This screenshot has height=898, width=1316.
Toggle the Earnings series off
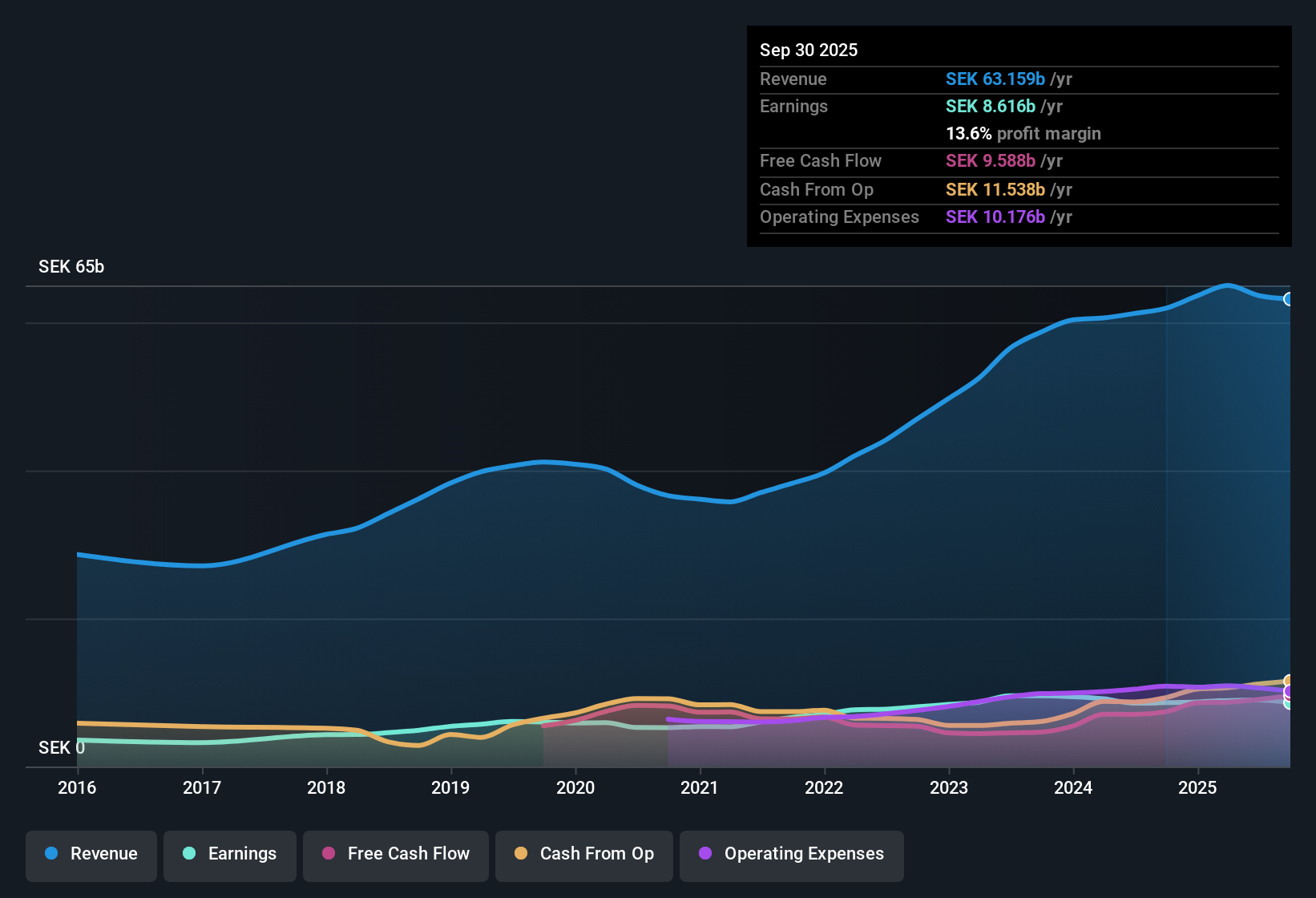[x=229, y=854]
